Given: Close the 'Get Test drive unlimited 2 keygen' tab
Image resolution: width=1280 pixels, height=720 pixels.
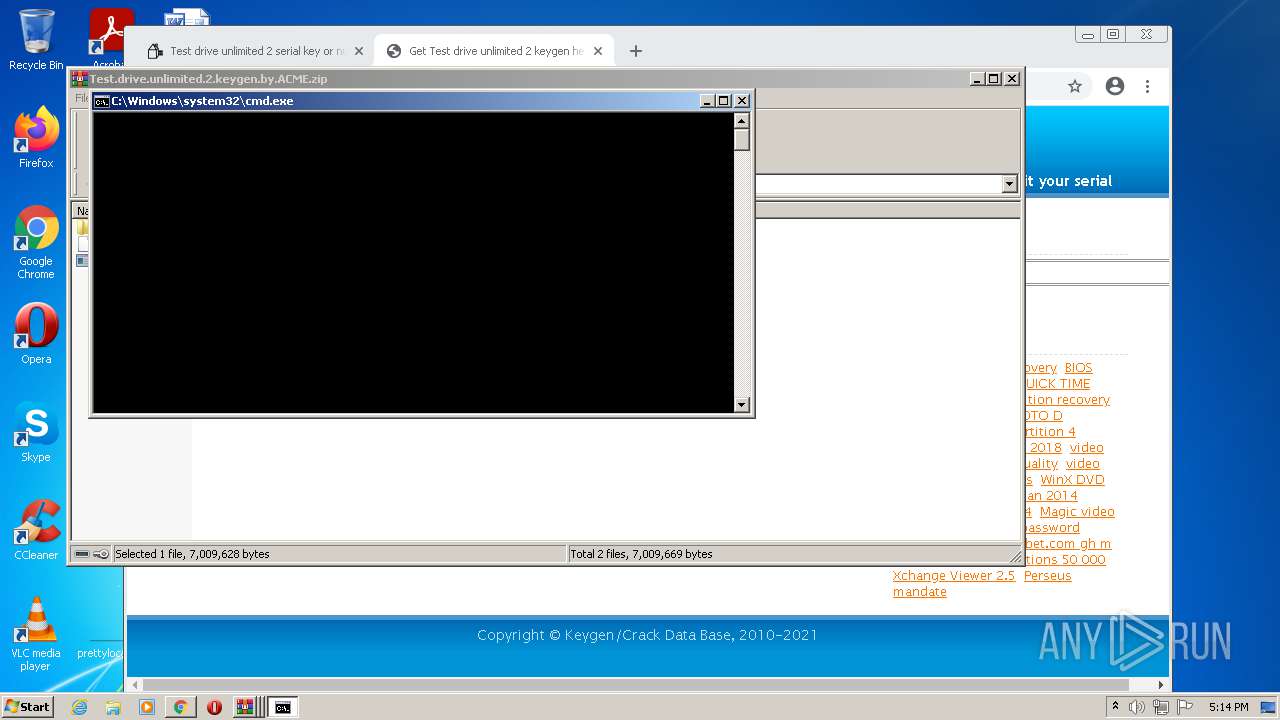Looking at the screenshot, I should 598,51.
